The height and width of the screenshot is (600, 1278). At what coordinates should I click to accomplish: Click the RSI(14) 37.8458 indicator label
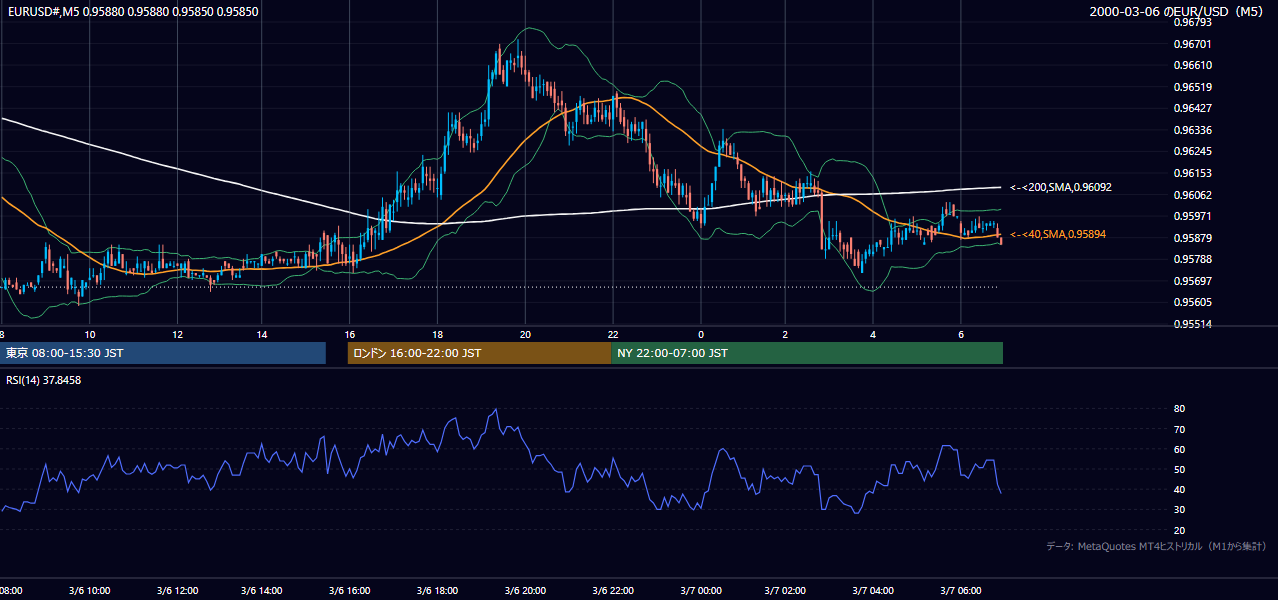tap(44, 380)
